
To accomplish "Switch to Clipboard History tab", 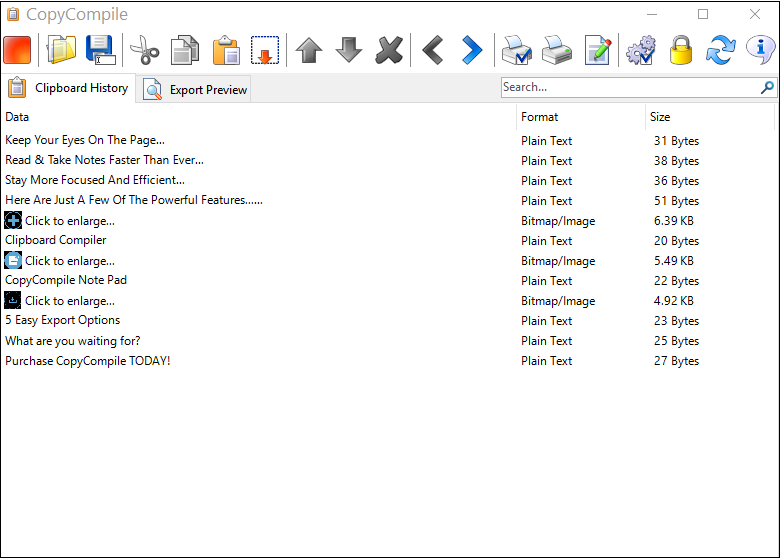I will (68, 88).
